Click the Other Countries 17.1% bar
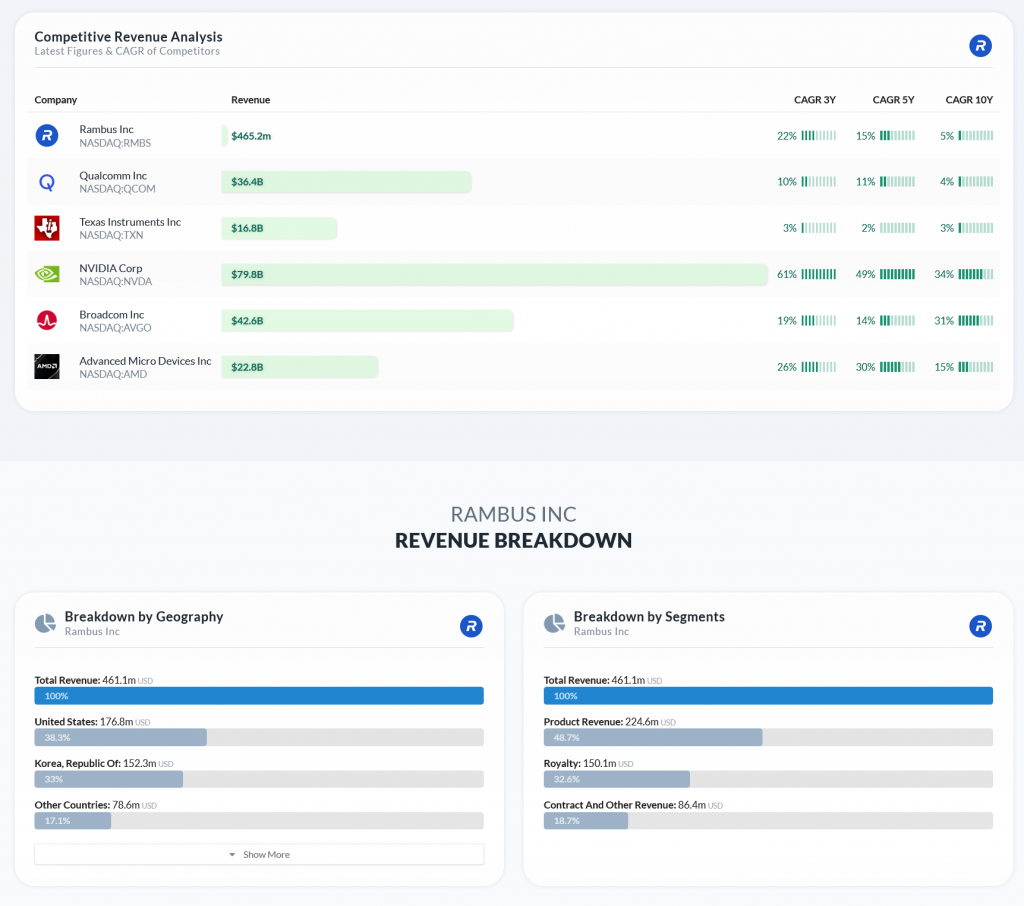The width and height of the screenshot is (1024, 906). coord(72,821)
